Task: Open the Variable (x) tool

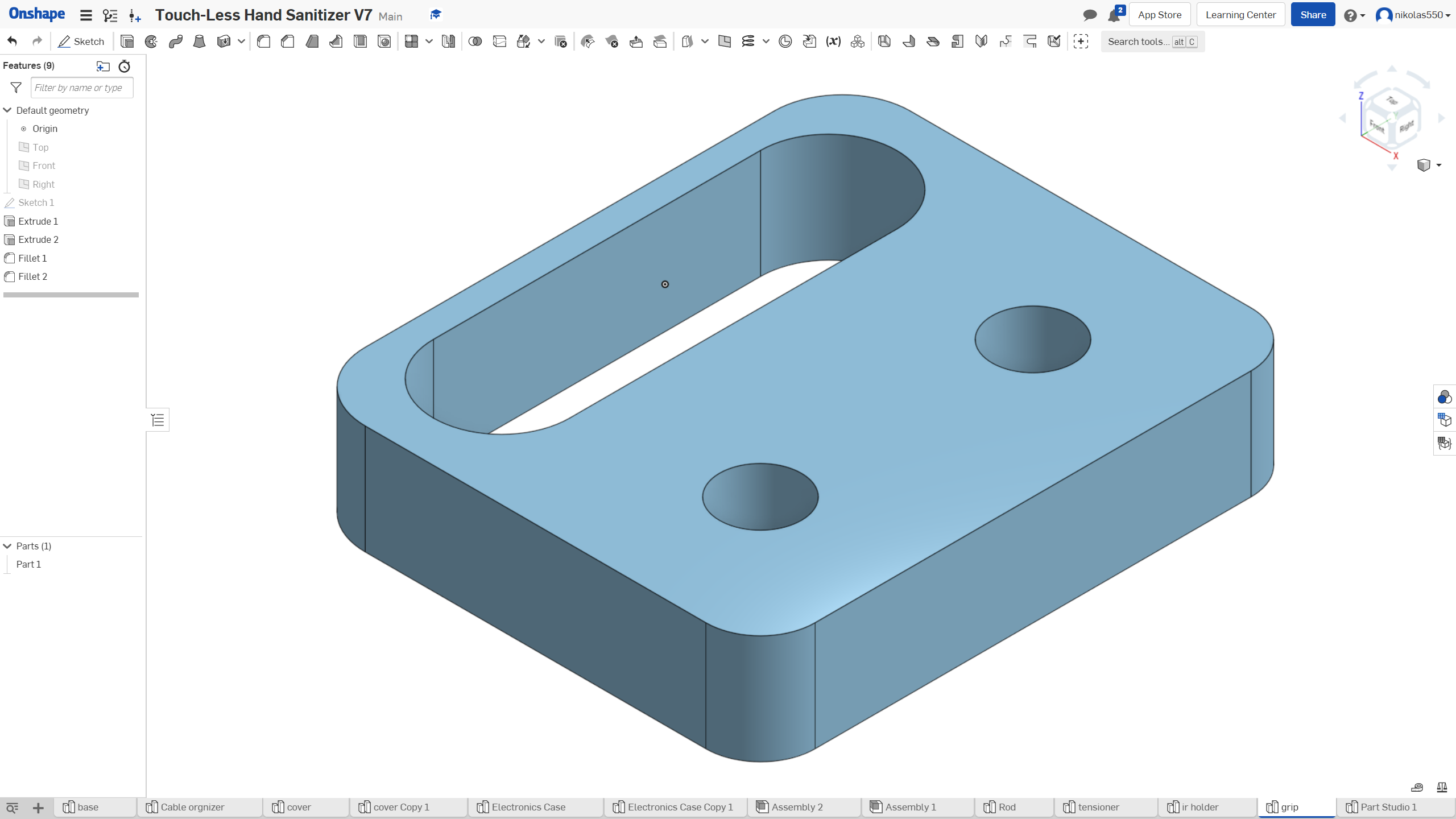Action: tap(833, 42)
